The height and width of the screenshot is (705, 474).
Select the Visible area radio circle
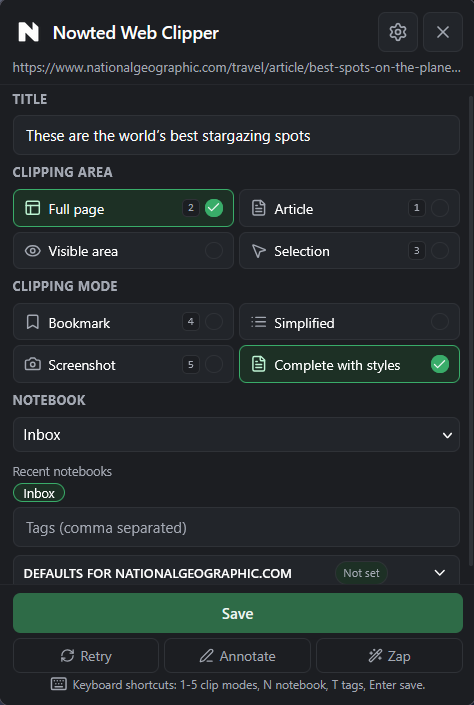click(x=214, y=251)
